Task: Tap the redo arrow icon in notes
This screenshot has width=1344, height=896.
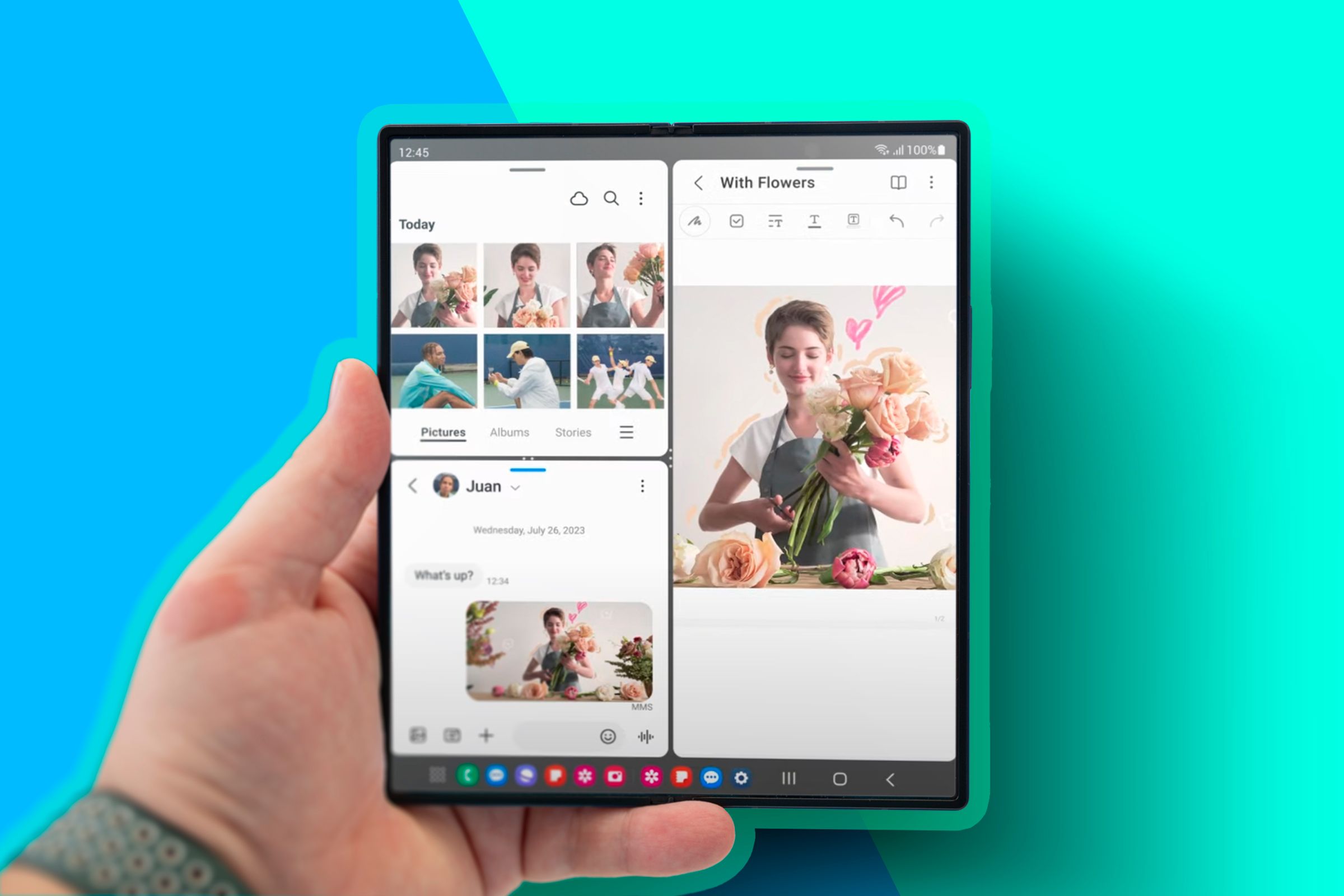Action: [x=935, y=220]
